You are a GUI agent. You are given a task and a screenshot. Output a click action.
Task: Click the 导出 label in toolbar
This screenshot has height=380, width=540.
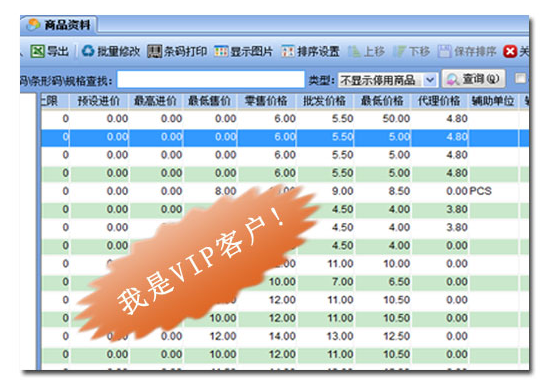[58, 52]
